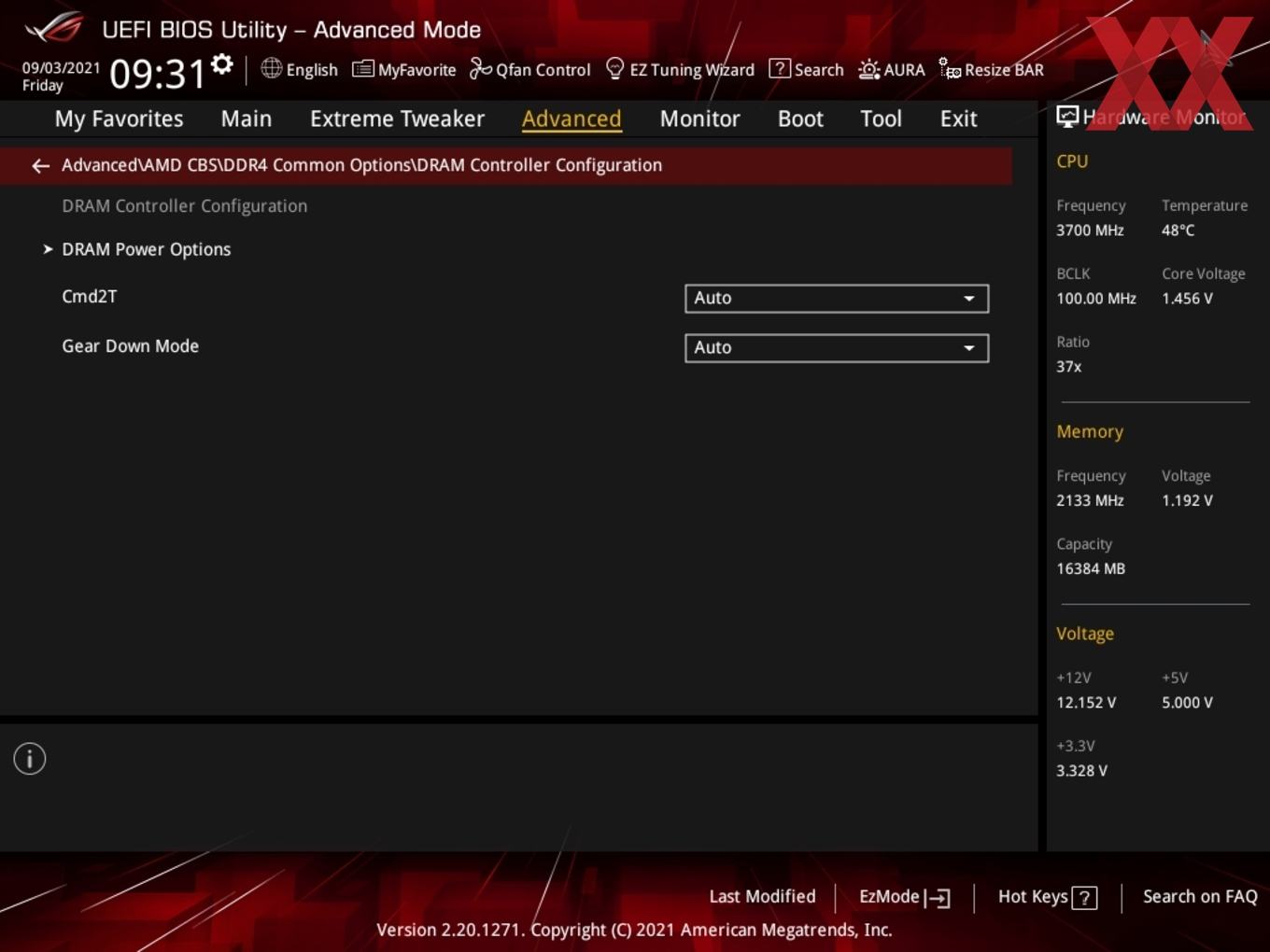Open the Exit tab
The image size is (1270, 952).
tap(958, 119)
